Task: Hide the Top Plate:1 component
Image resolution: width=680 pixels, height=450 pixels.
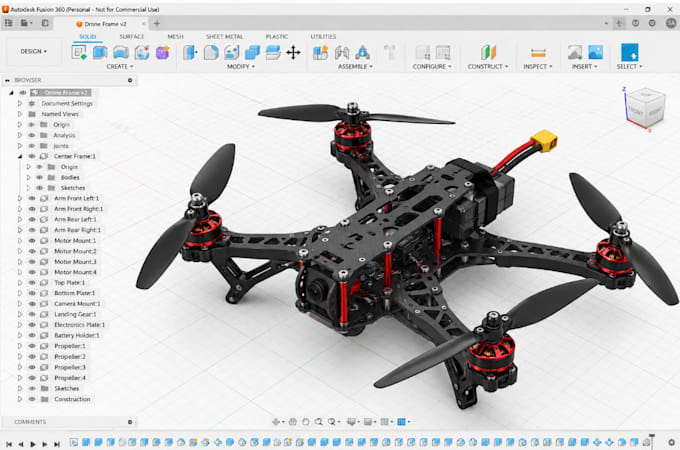Action: 32,283
